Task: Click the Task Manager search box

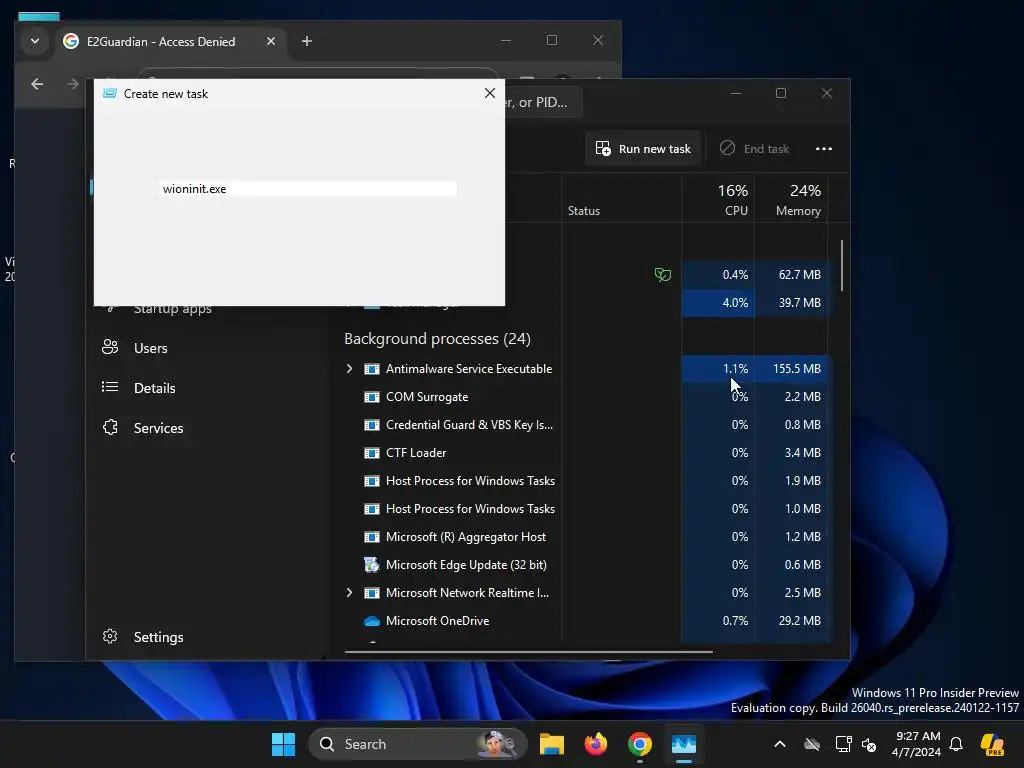Action: coord(543,103)
